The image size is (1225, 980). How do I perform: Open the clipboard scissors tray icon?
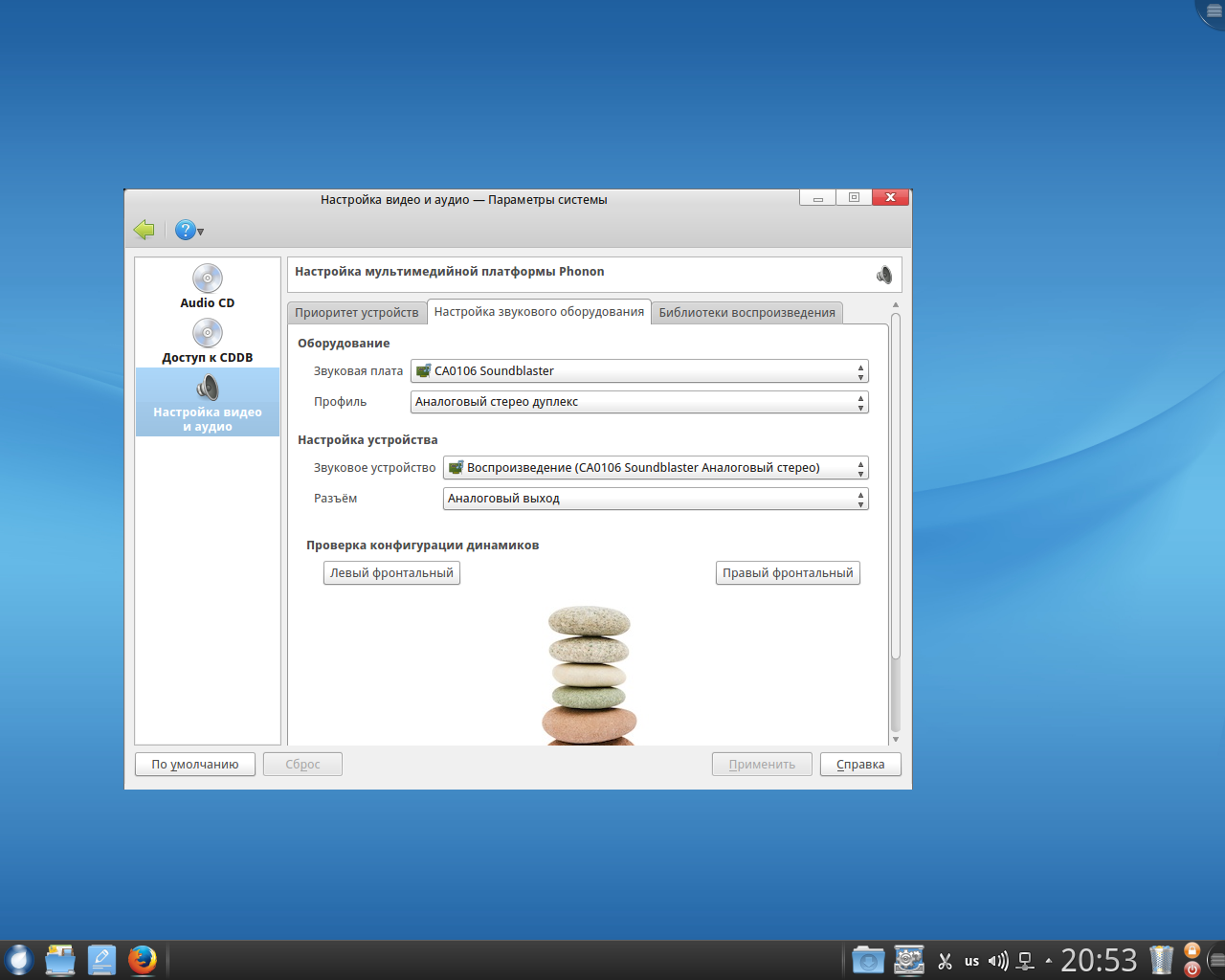click(945, 961)
